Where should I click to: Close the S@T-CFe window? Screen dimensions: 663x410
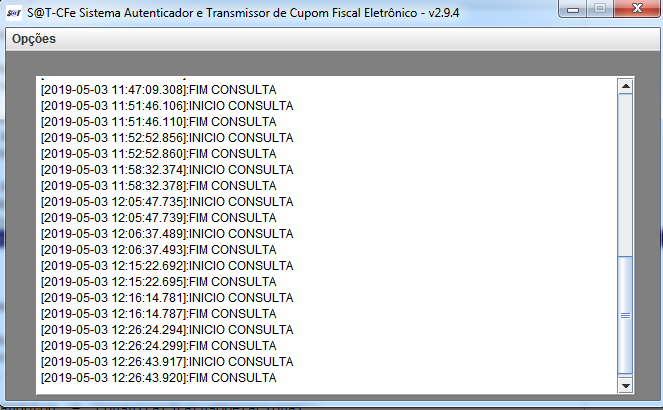[x=637, y=9]
